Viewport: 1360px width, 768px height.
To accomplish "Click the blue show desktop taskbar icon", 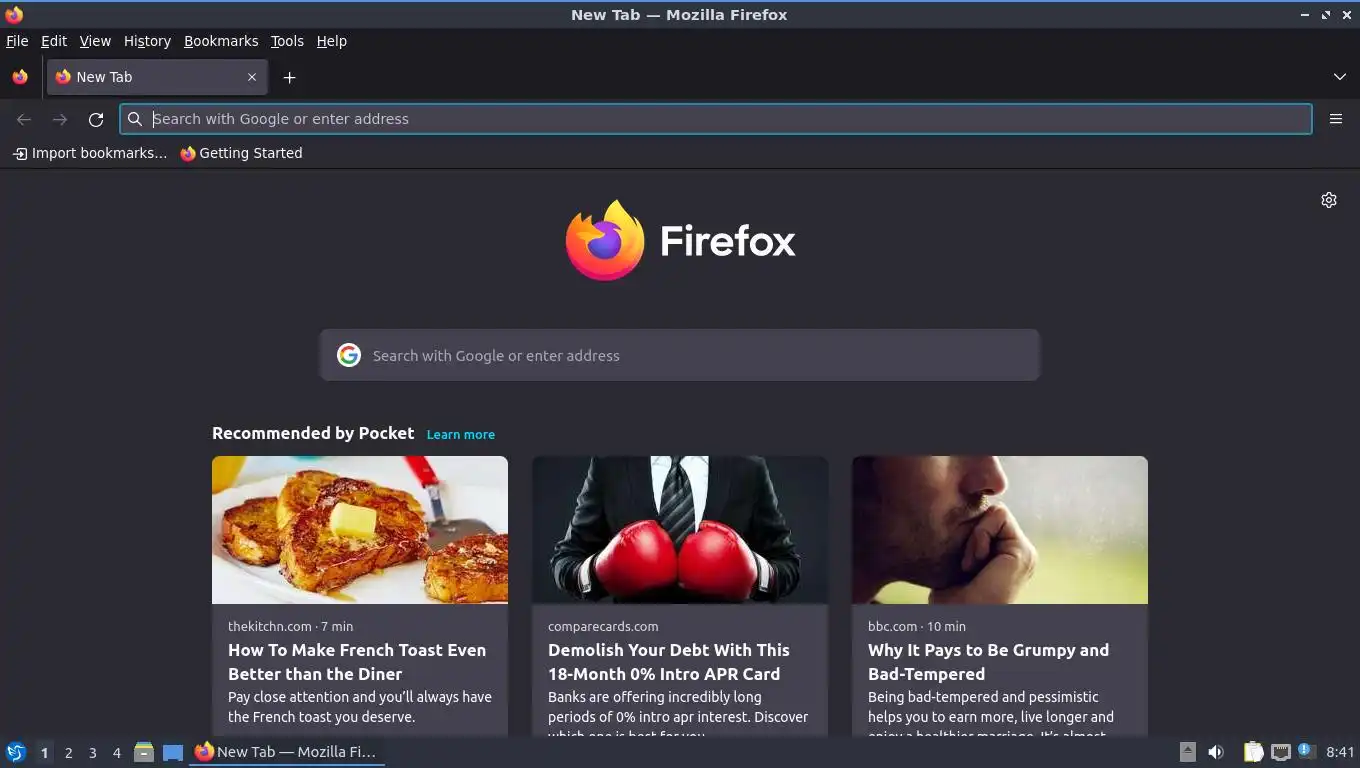I will click(x=173, y=752).
